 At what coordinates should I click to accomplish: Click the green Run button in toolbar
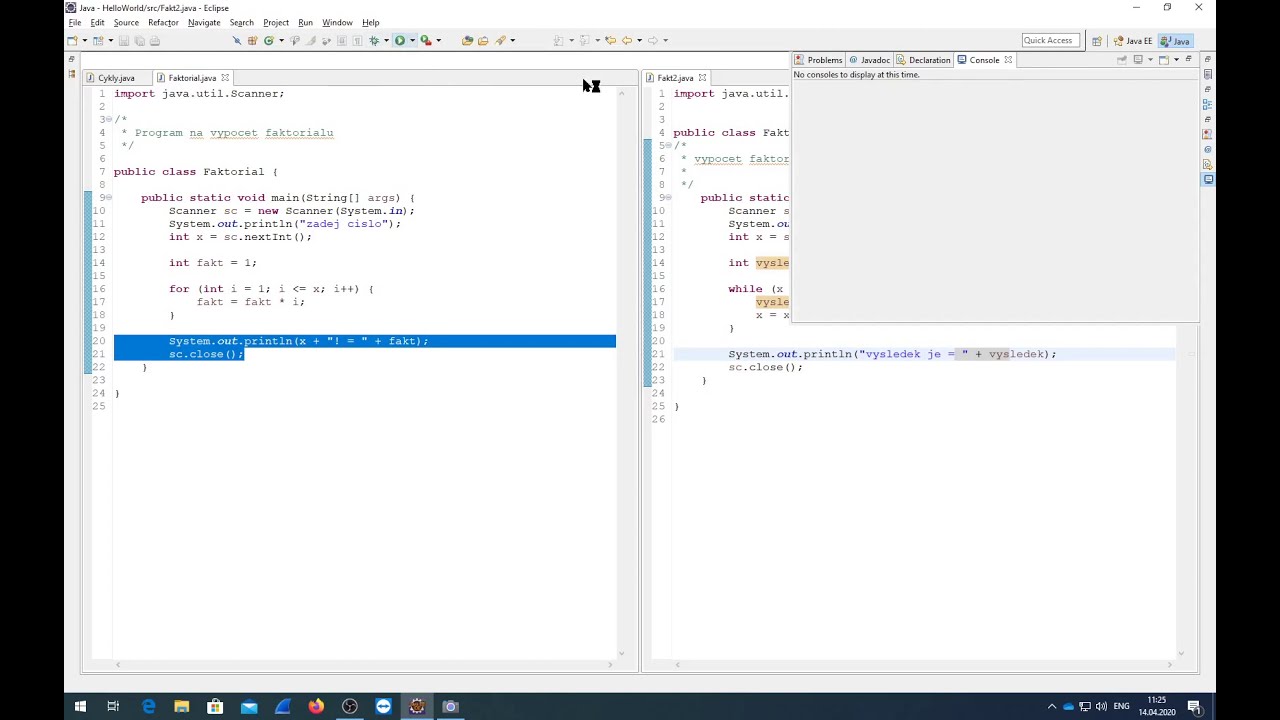click(400, 40)
